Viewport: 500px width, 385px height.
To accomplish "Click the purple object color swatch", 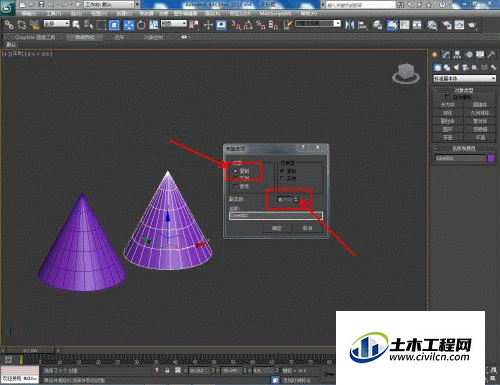I will [491, 158].
